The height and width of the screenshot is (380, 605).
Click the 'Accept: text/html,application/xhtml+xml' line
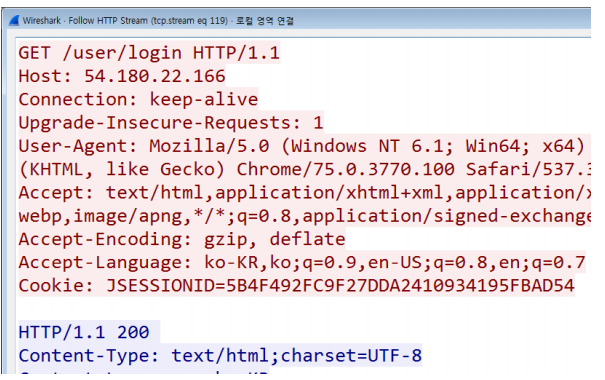304,192
